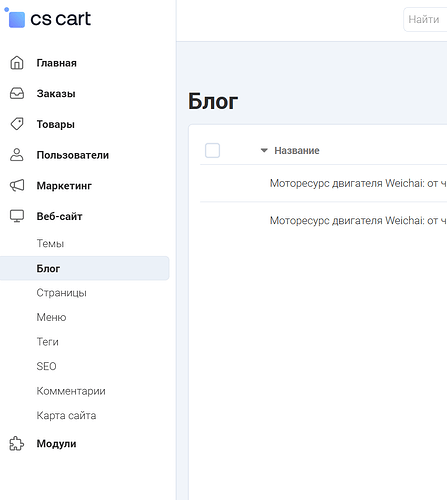This screenshot has width=447, height=500.
Task: Toggle sort arrow beside Название column
Action: click(264, 151)
